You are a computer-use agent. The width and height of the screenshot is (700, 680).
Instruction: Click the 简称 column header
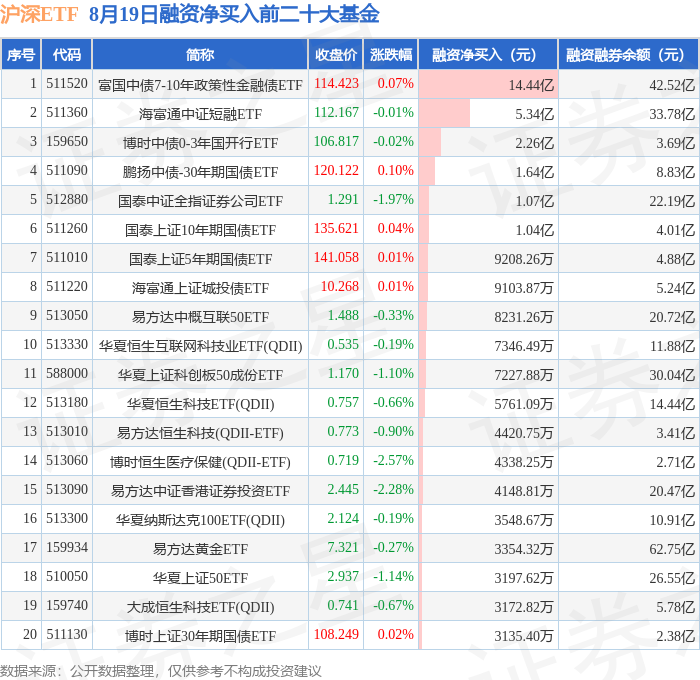(x=200, y=54)
